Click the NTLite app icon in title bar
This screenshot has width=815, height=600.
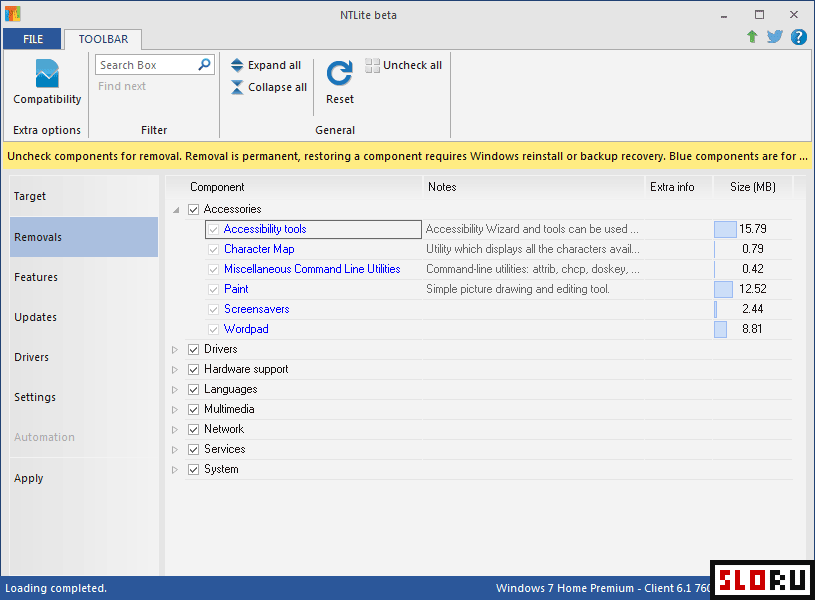[12, 14]
